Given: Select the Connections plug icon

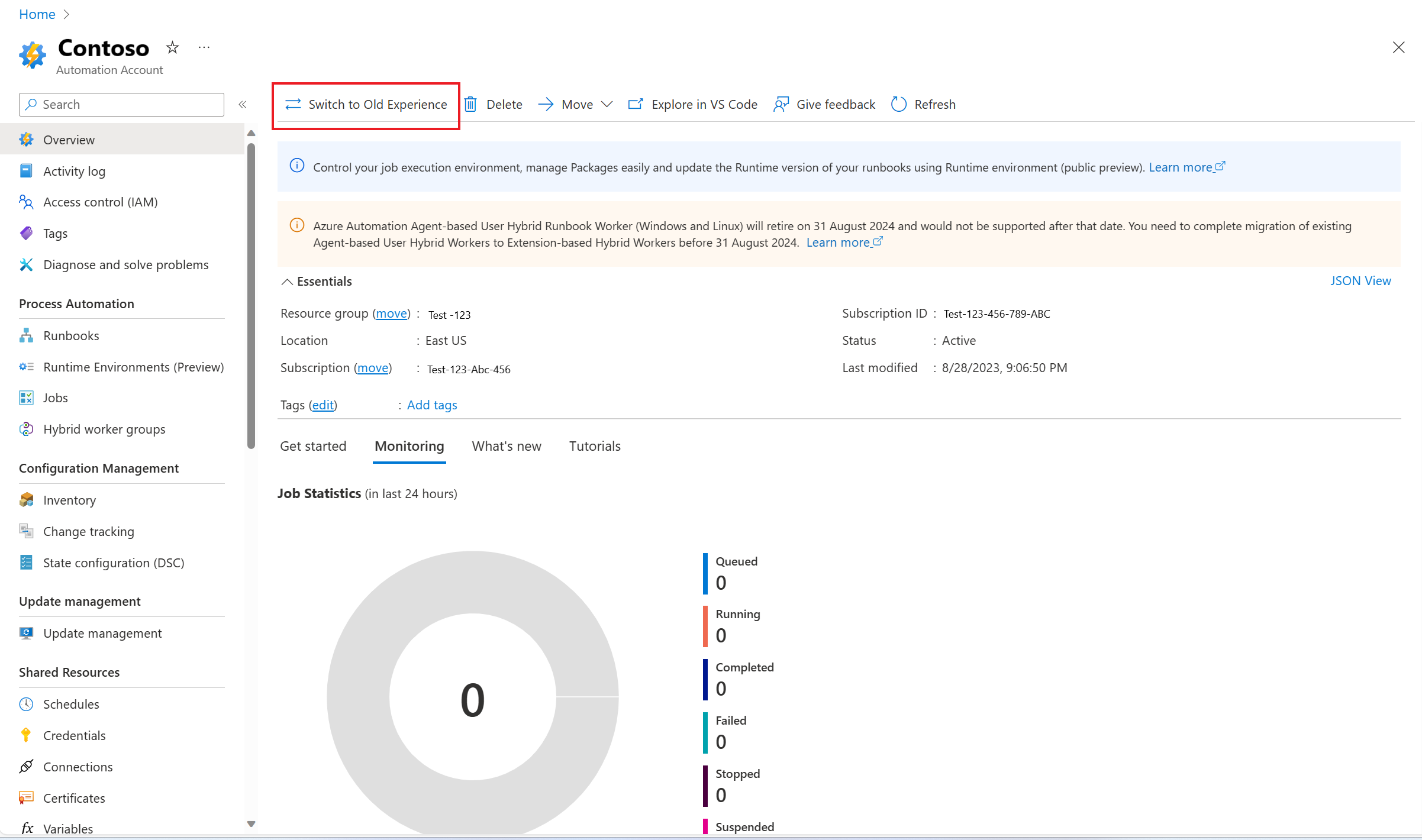Looking at the screenshot, I should tap(26, 767).
